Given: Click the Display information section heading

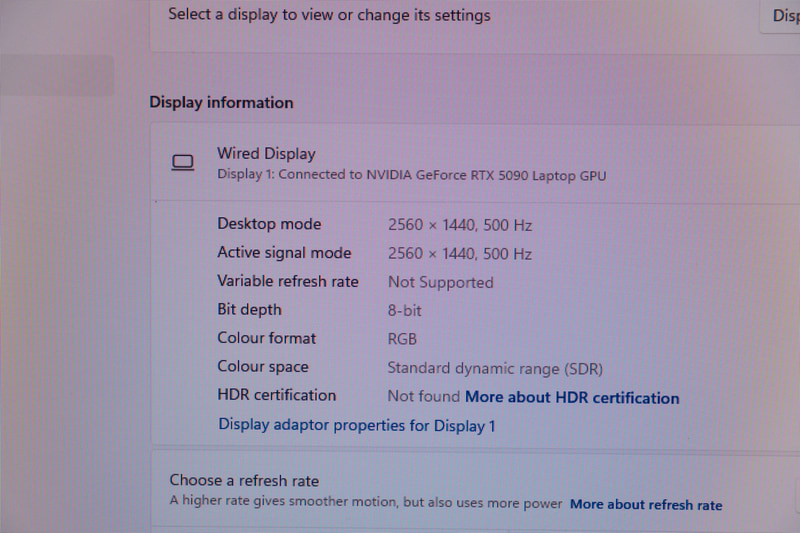Looking at the screenshot, I should click(221, 103).
